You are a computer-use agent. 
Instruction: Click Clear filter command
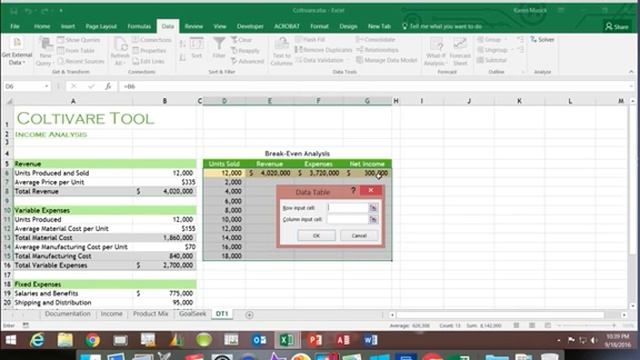pos(242,40)
